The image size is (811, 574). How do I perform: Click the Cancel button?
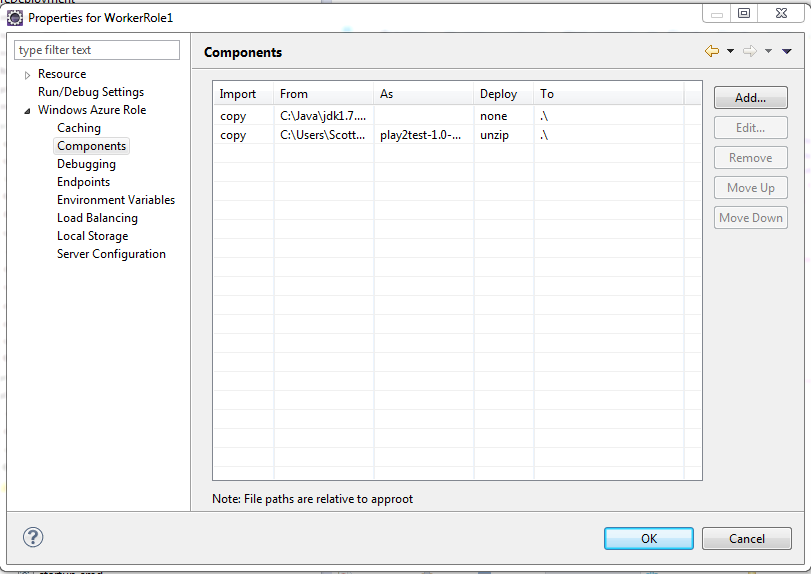tap(746, 538)
